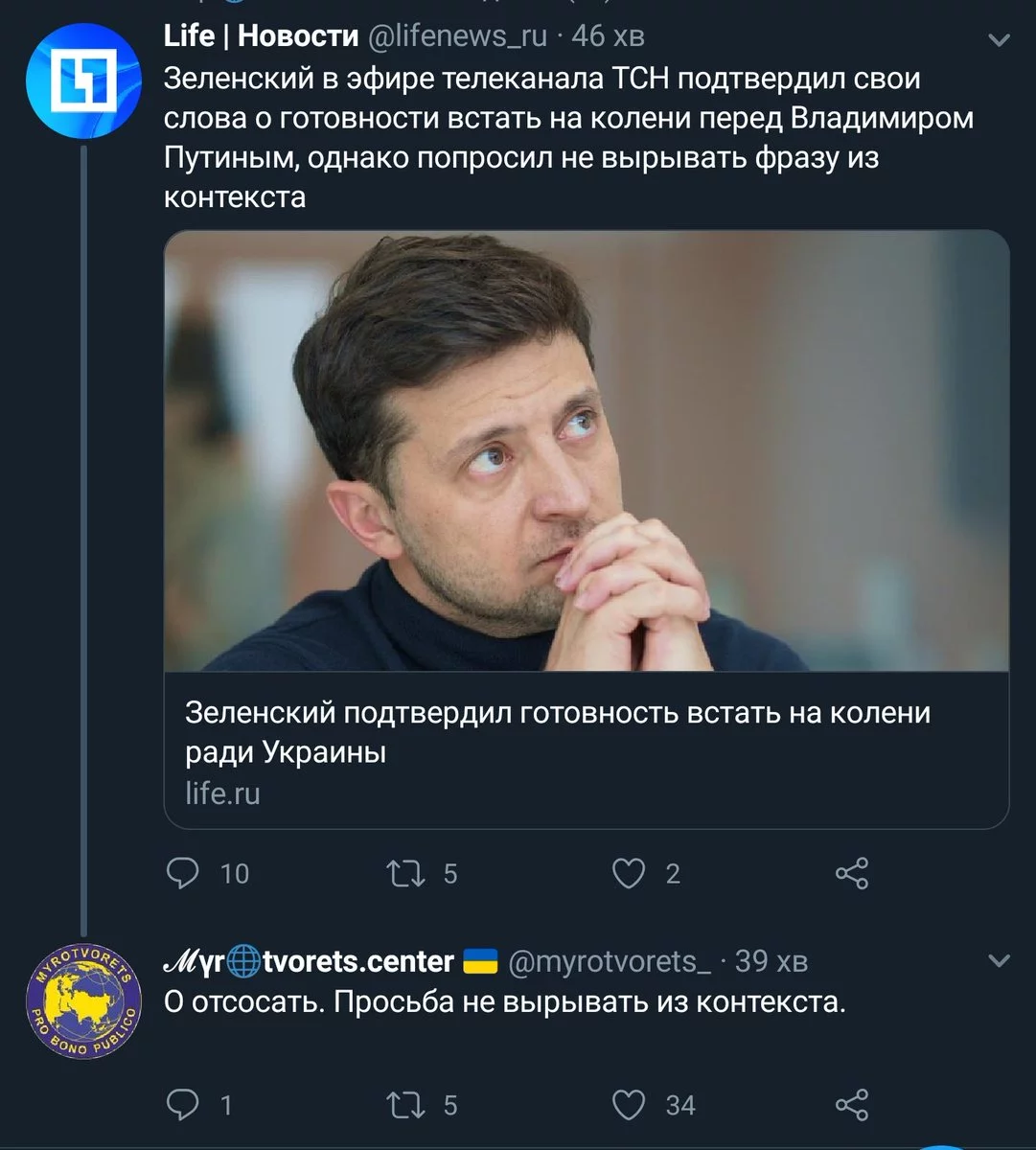Open the life.ru domain label
Viewport: 1036px width, 1150px height.
point(222,793)
